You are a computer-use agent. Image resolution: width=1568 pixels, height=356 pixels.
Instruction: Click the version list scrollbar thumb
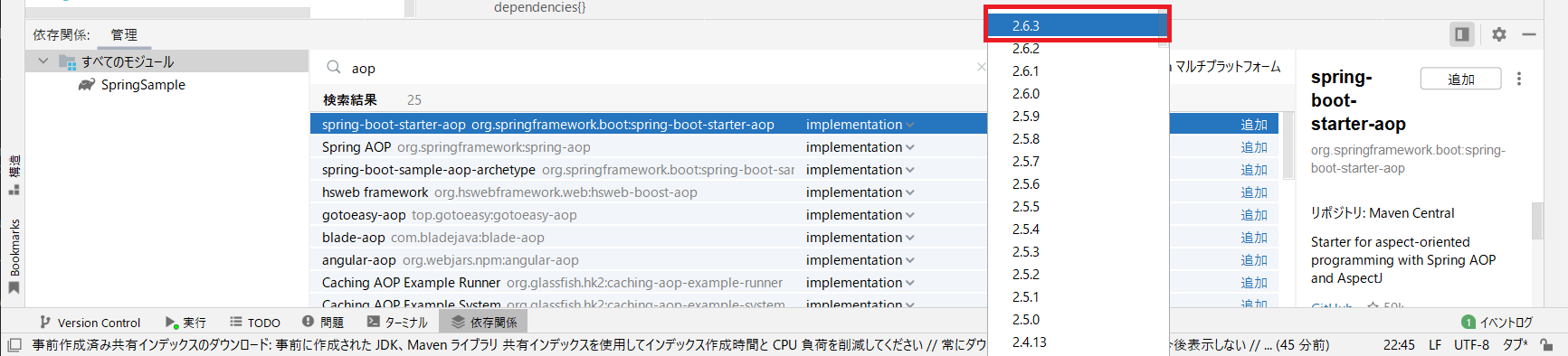[x=1163, y=29]
